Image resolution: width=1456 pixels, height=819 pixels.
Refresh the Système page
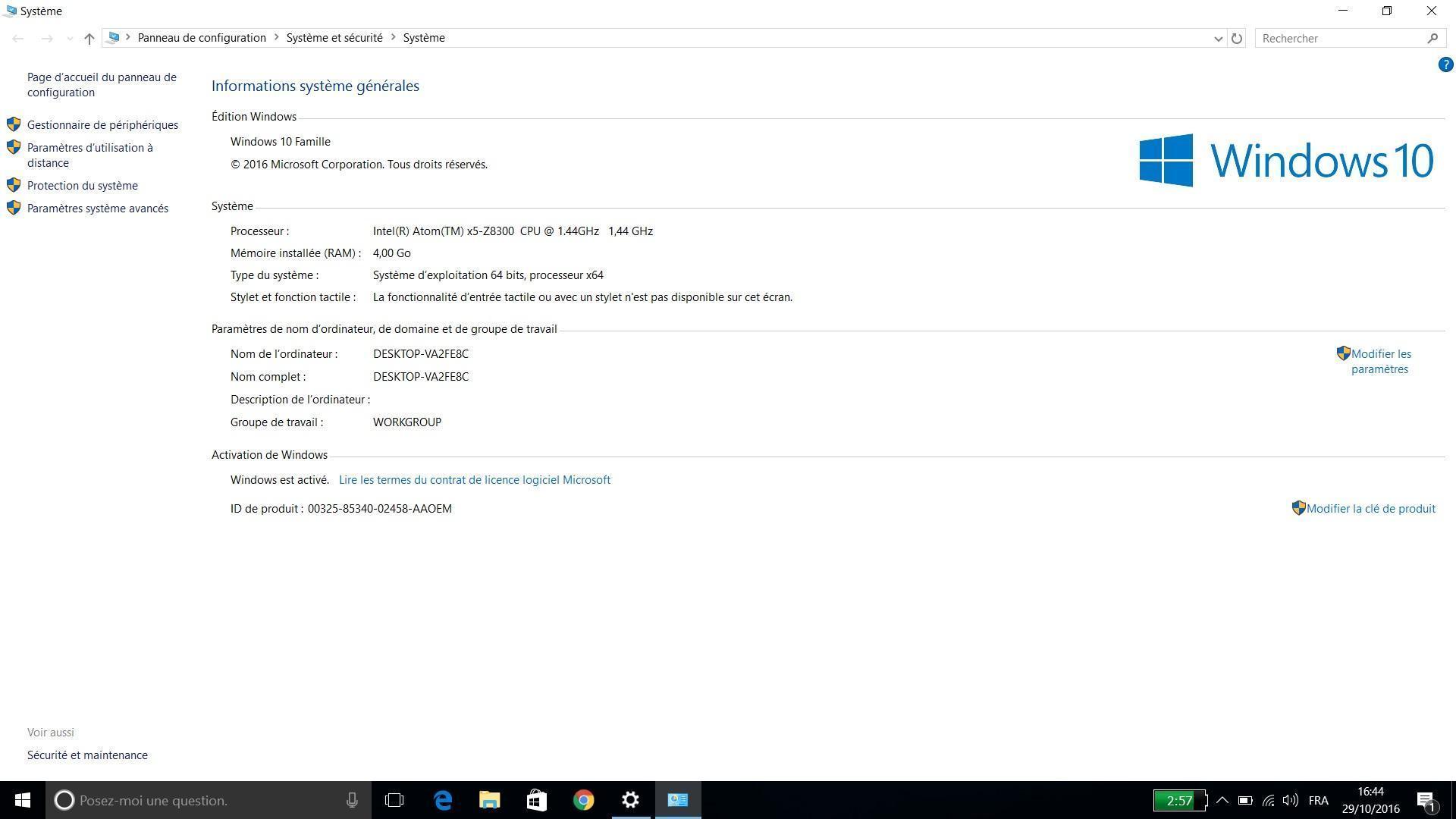click(1237, 38)
